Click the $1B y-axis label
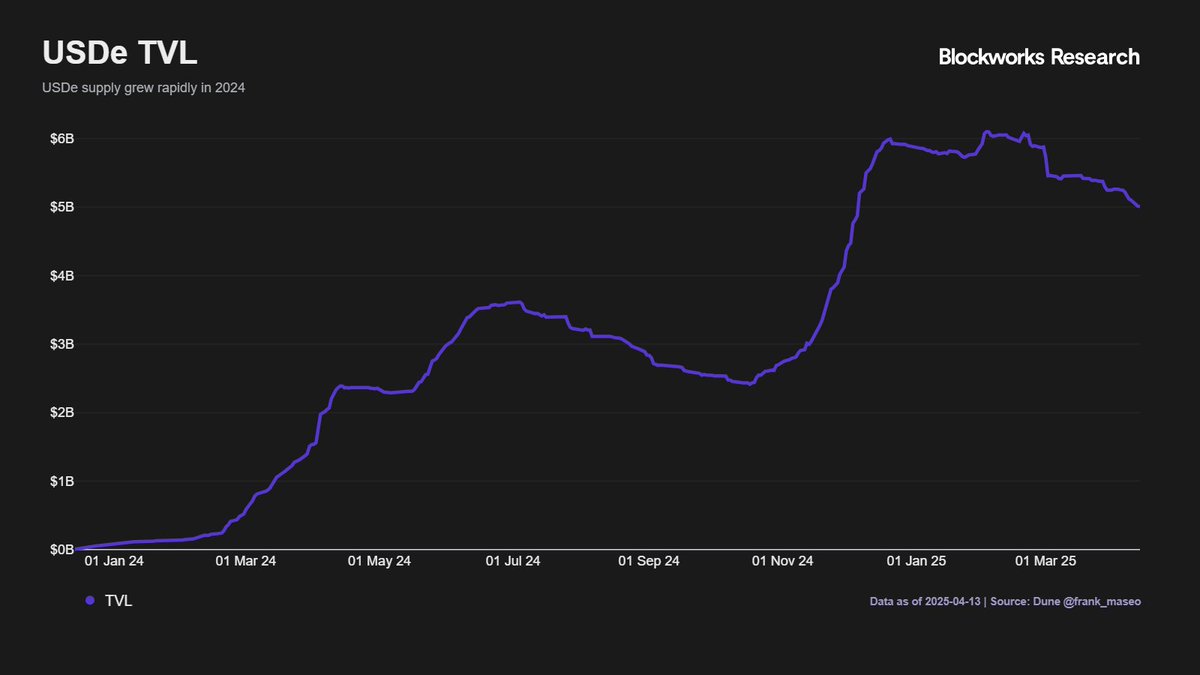The width and height of the screenshot is (1200, 675). (62, 481)
